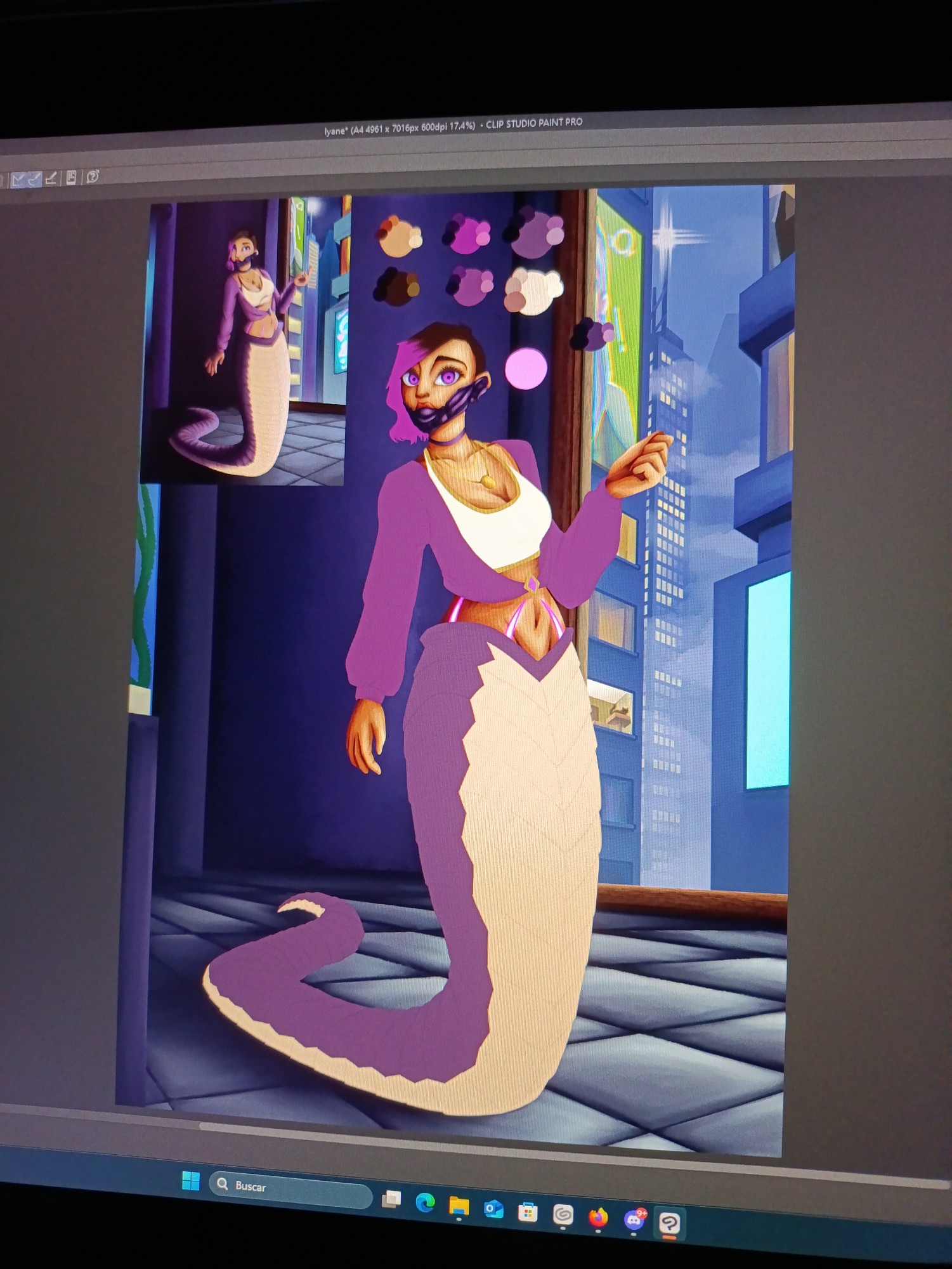Launch Microsoft Edge from the taskbar
The width and height of the screenshot is (952, 1269).
[425, 1202]
